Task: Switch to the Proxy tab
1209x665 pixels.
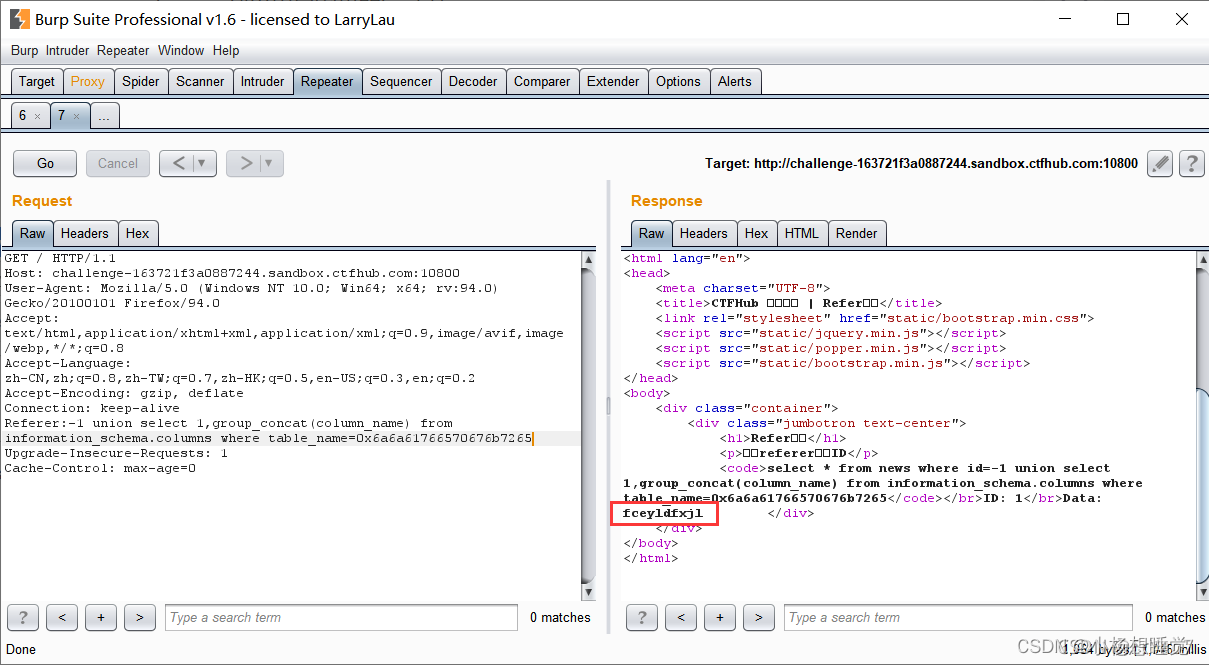Action: coord(88,82)
